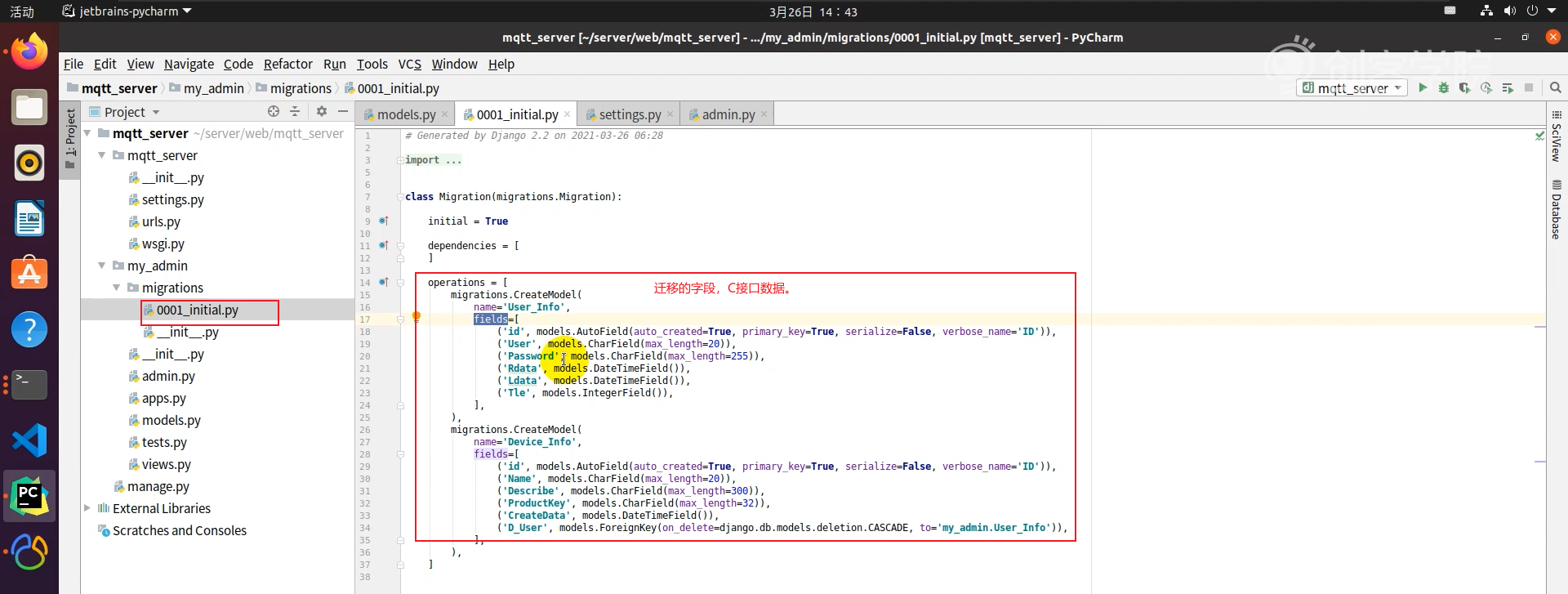The image size is (1568, 594).
Task: Open the Files app in the dock
Action: (29, 107)
